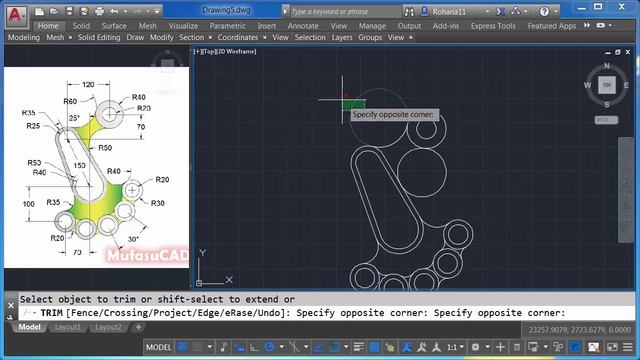This screenshot has width=640, height=360.
Task: Click the Isolate Objects blue circle icon
Action: tap(575, 347)
